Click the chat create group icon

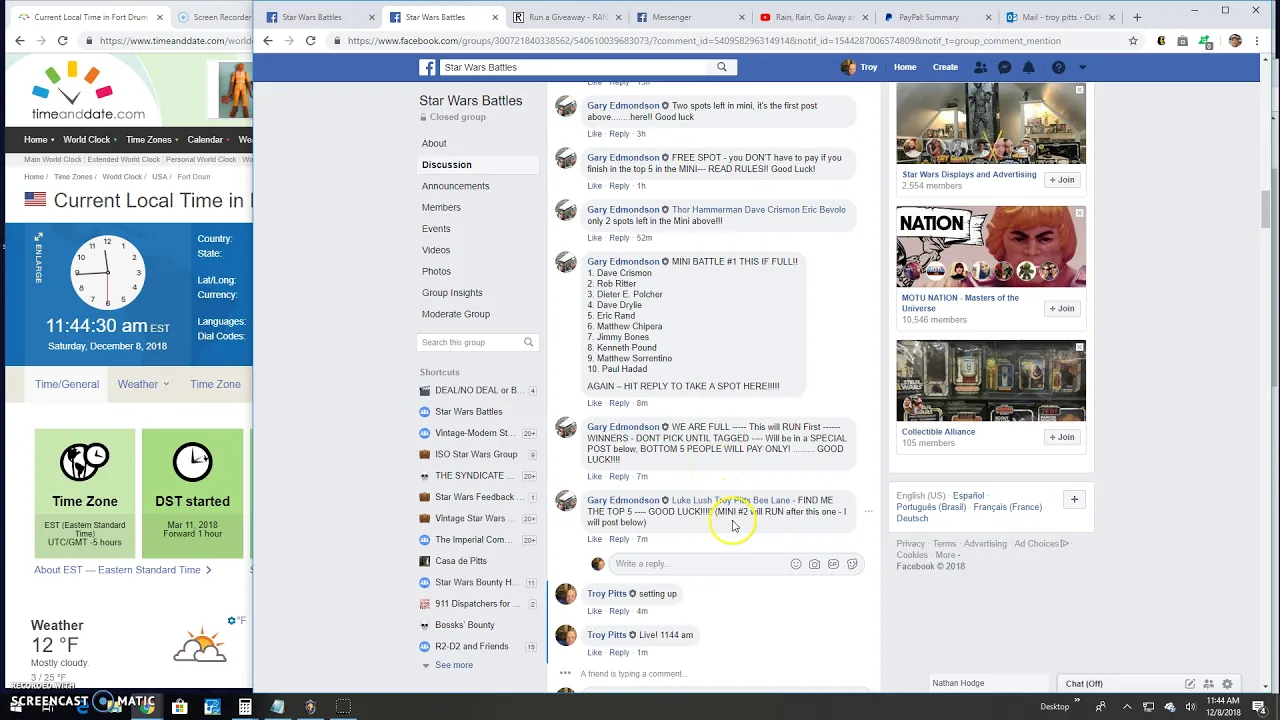point(1209,684)
